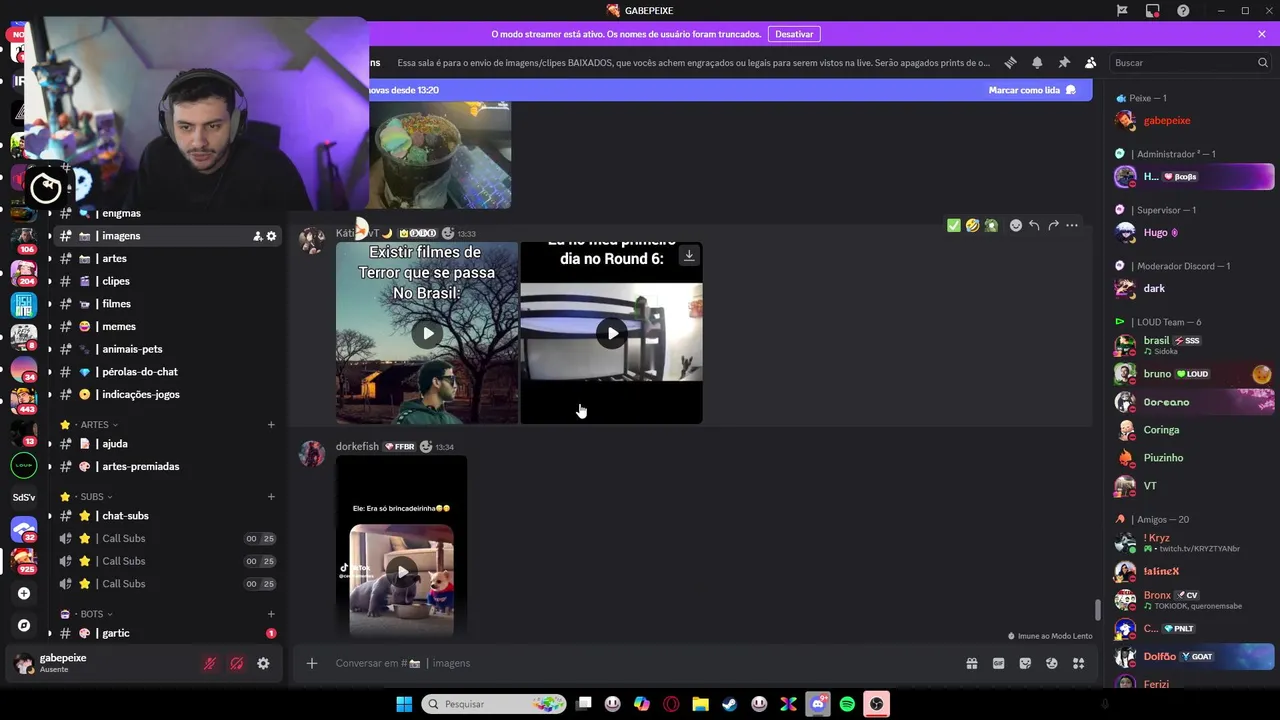
Task: Open the Help question mark icon
Action: coord(1183,10)
